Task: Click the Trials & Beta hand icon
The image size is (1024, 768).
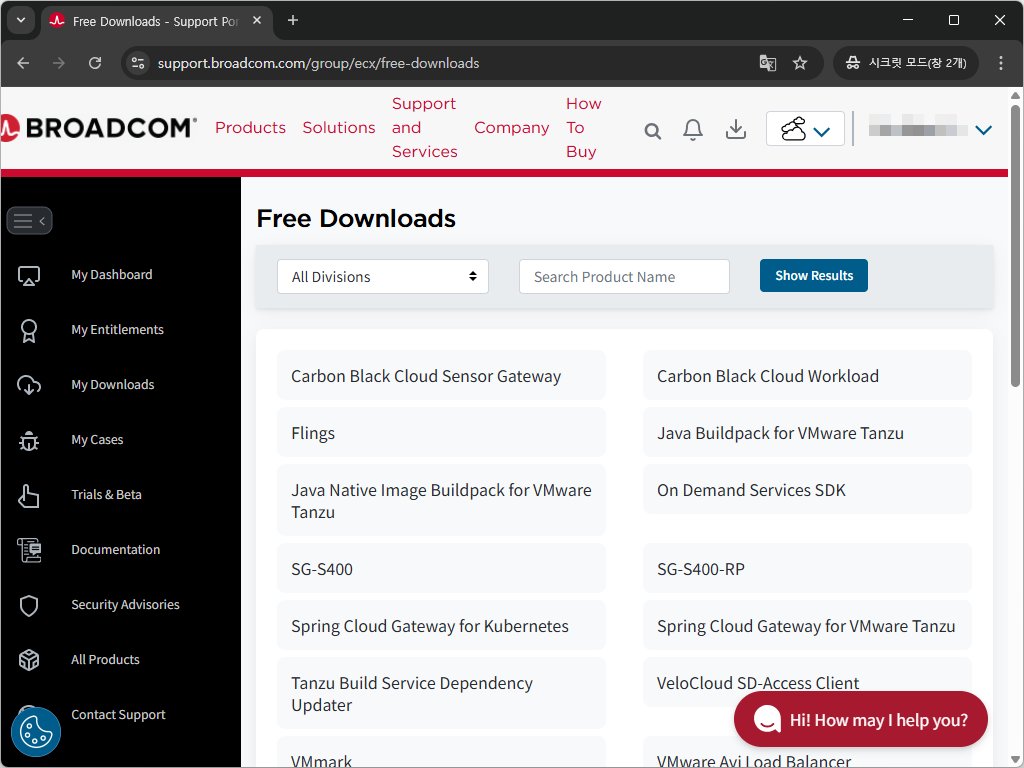Action: pyautogui.click(x=29, y=496)
